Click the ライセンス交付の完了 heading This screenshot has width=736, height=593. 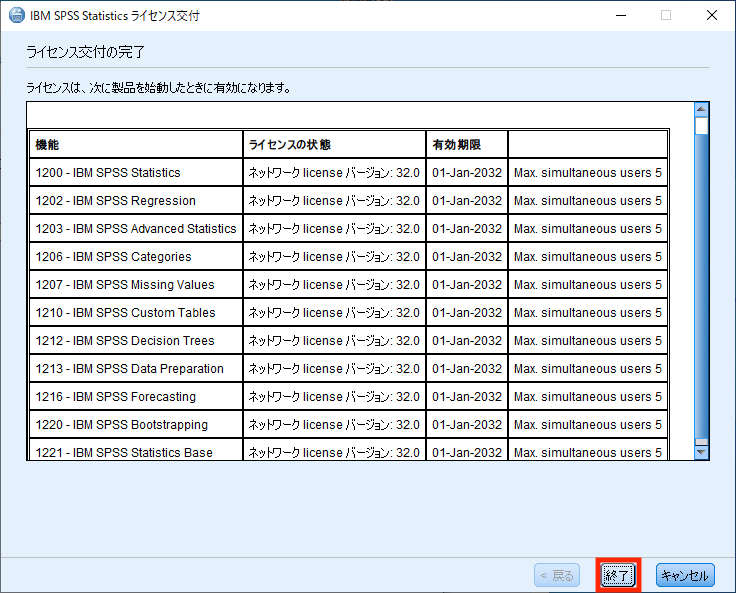tap(85, 52)
